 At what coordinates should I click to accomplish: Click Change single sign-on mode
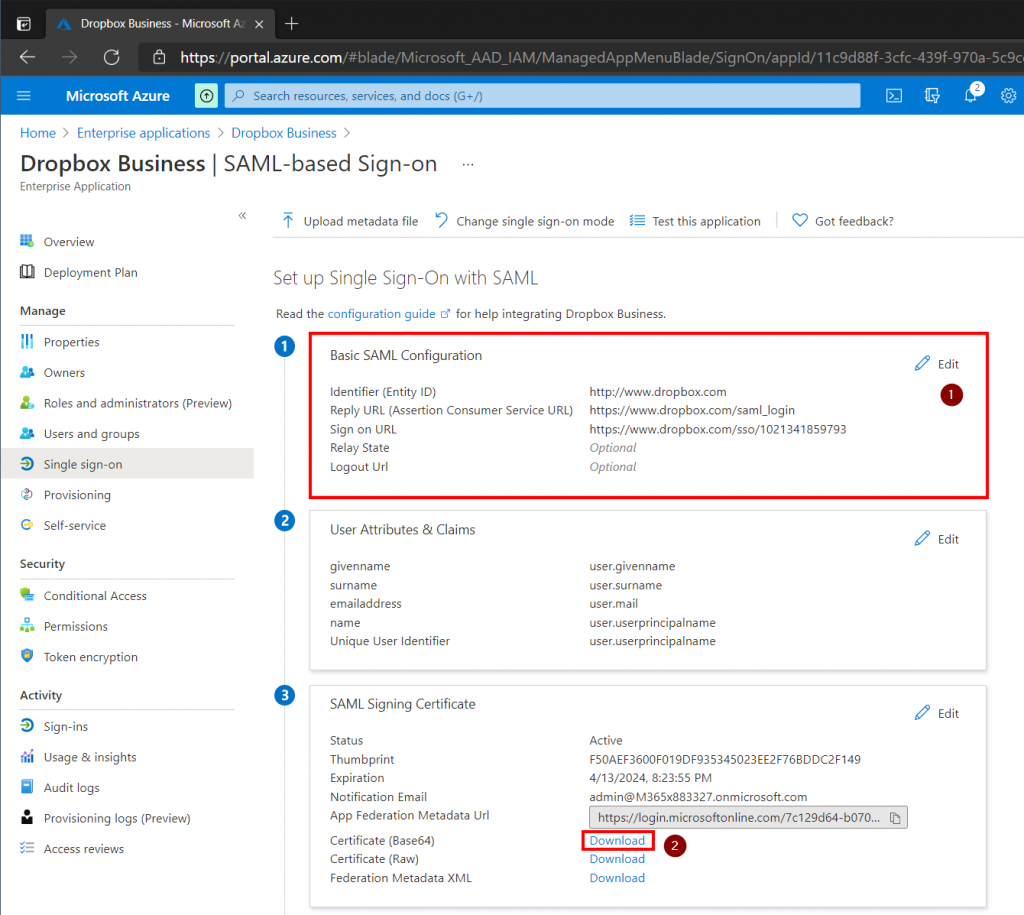tap(524, 221)
